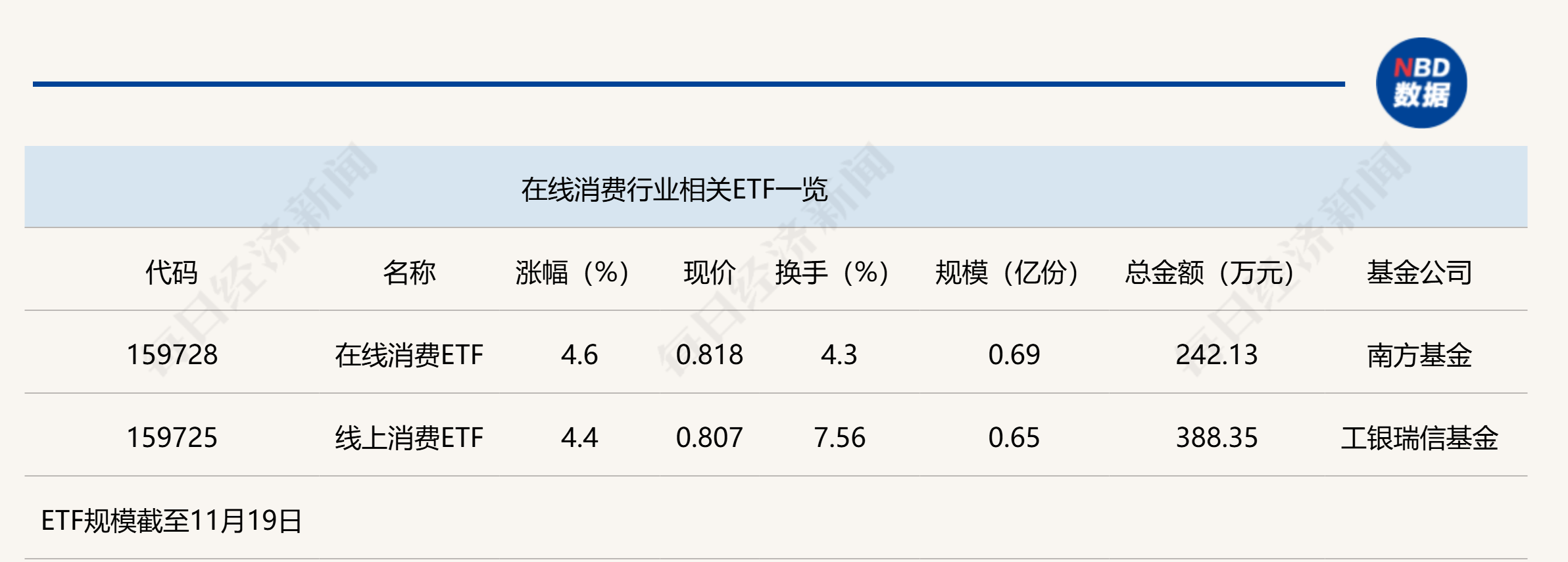Click the 规模（亿份） column header
Image resolution: width=1568 pixels, height=562 pixels.
click(x=1007, y=272)
